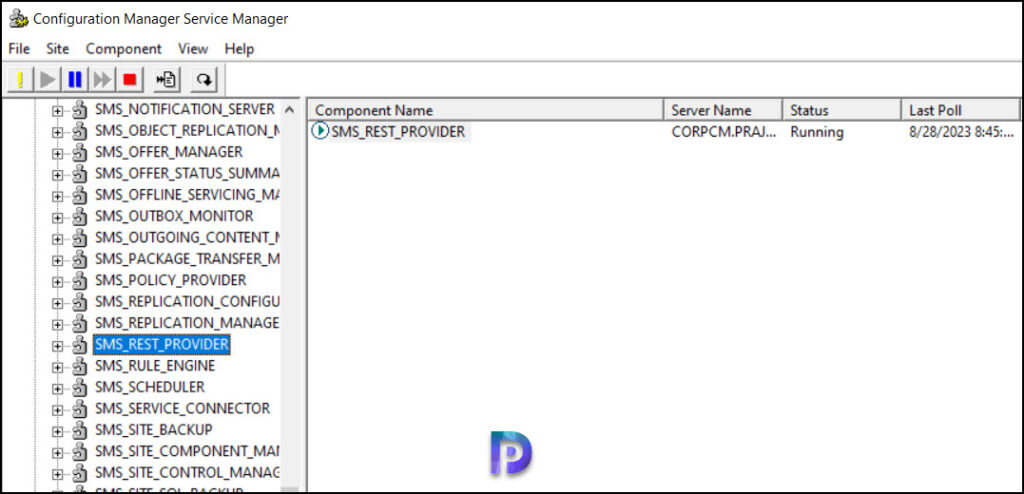Select SMS_OUTBOX_MONITOR tree label
The height and width of the screenshot is (494, 1024).
click(174, 216)
